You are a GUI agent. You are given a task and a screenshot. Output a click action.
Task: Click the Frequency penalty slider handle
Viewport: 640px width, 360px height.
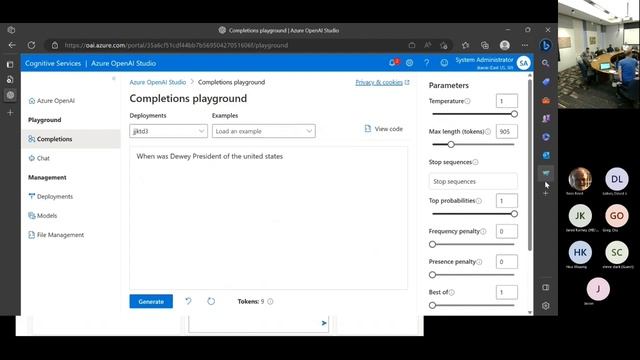coord(432,244)
